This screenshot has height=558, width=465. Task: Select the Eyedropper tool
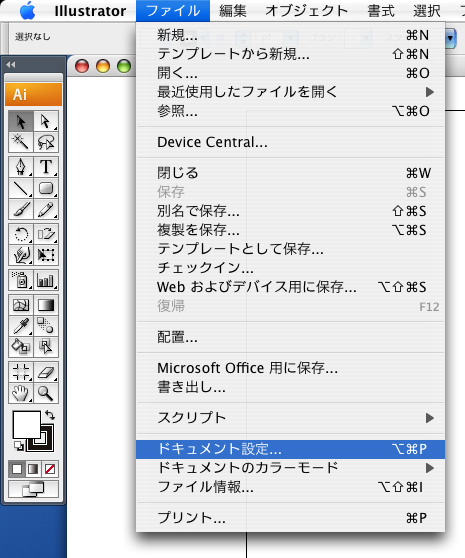point(21,326)
